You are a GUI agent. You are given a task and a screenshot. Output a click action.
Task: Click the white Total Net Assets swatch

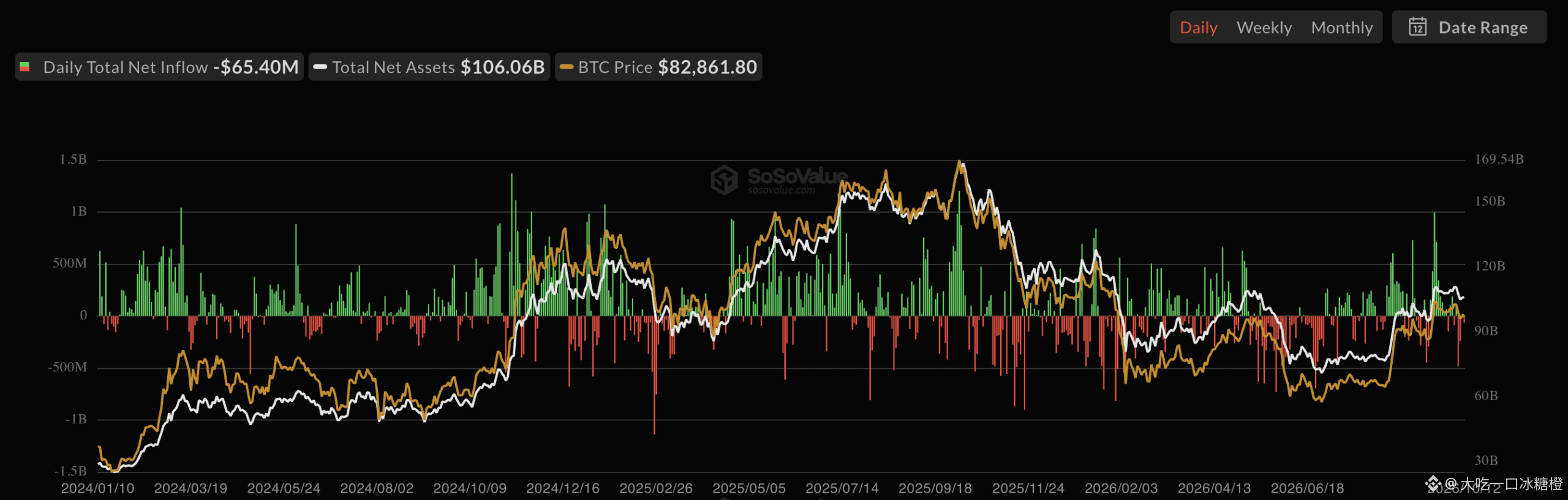pos(320,67)
